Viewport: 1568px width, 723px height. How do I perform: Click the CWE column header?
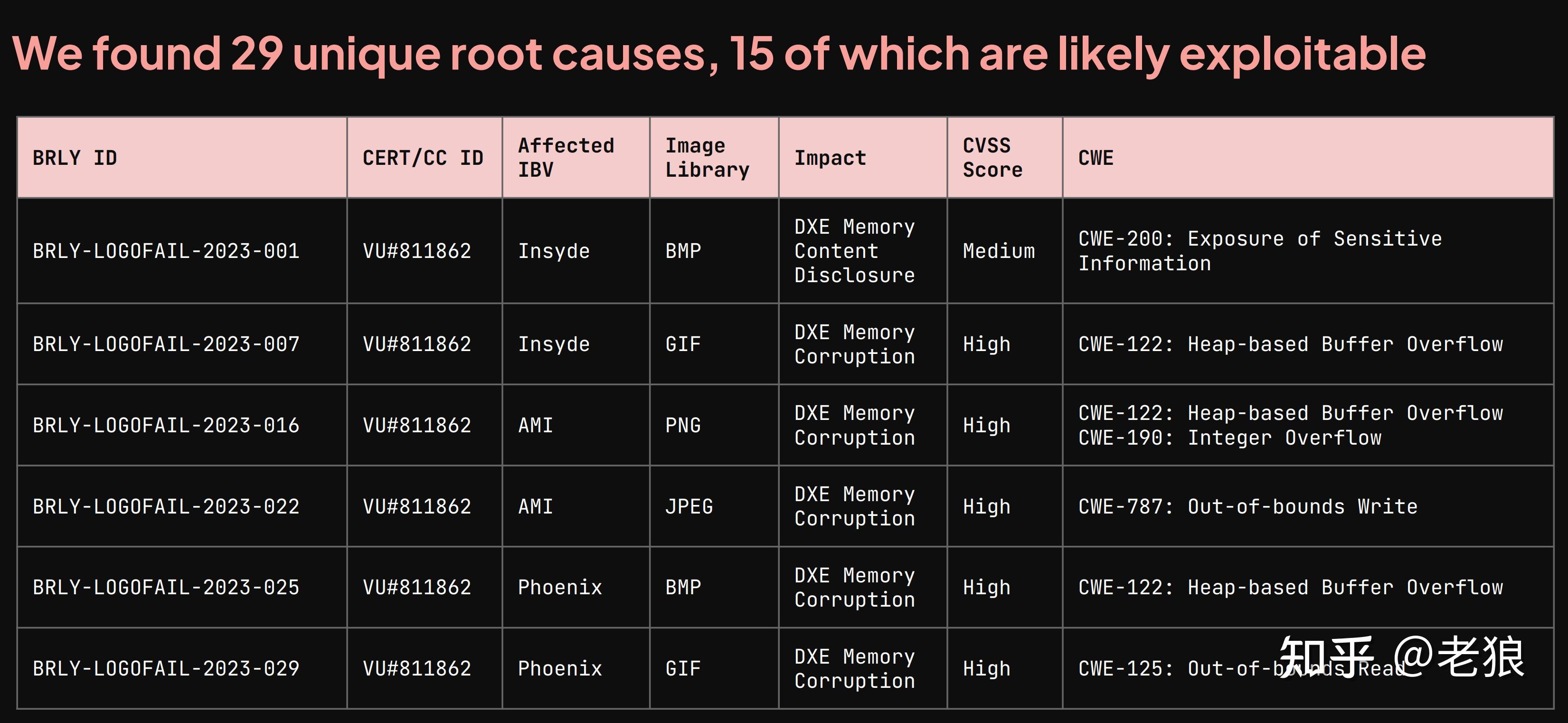click(1096, 158)
